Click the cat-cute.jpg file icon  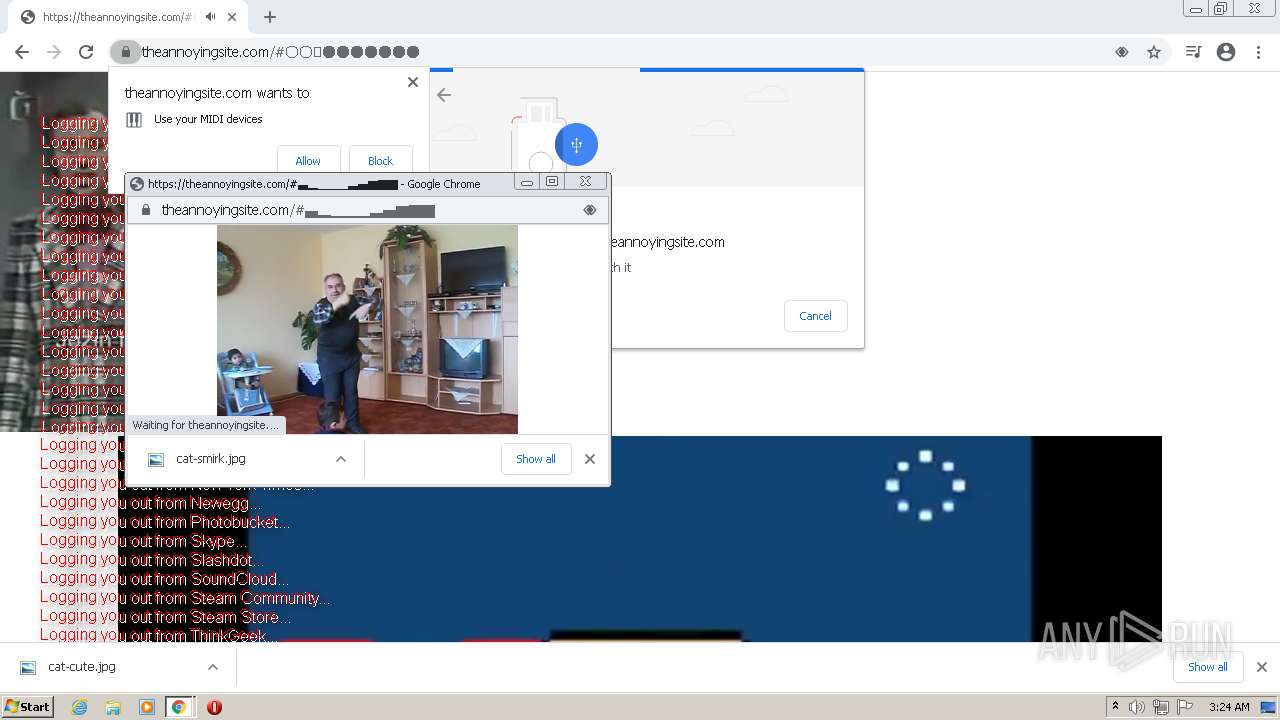point(28,667)
